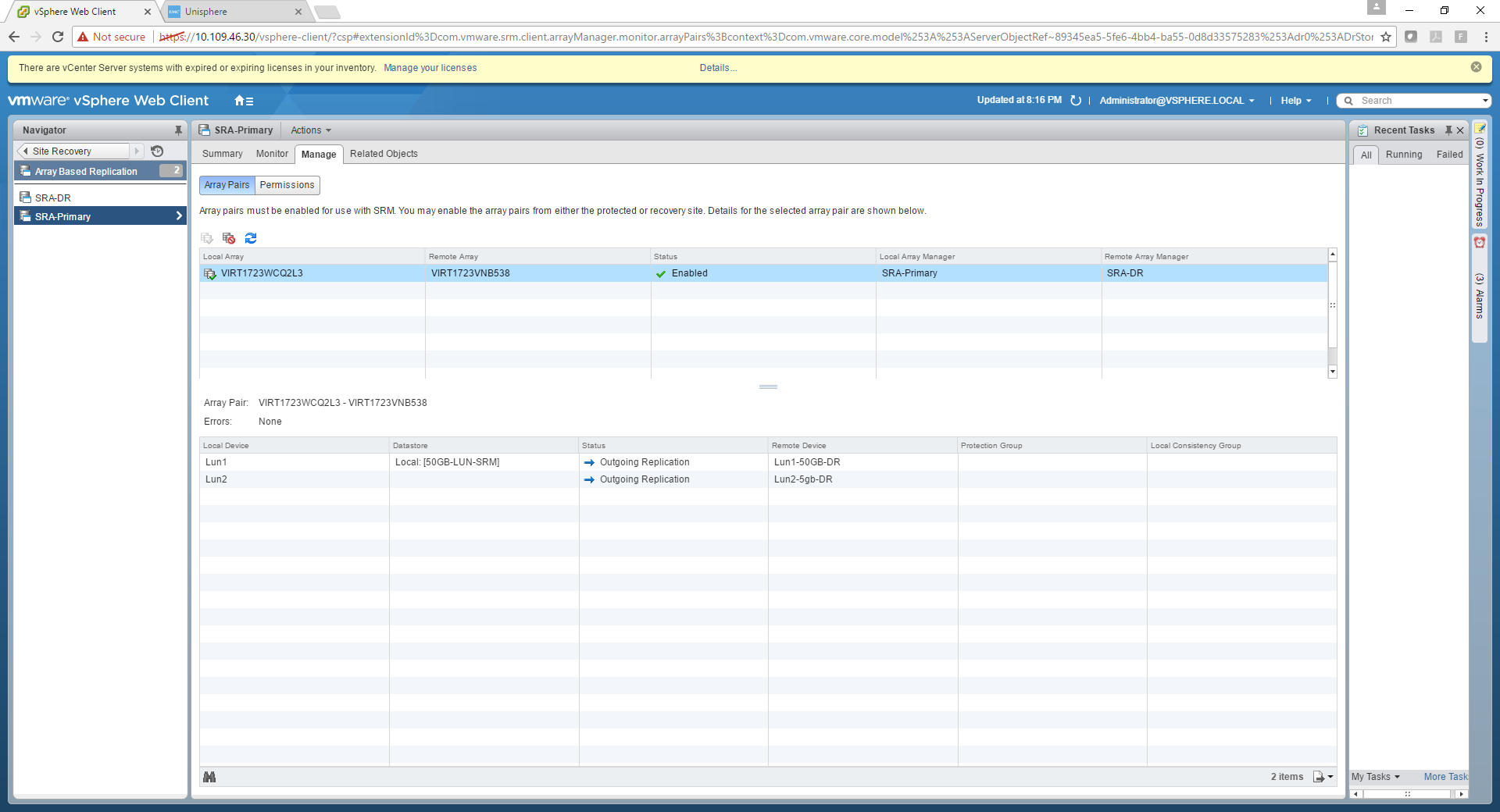The width and height of the screenshot is (1500, 812).
Task: Click the binoculars Find icon
Action: tap(209, 777)
